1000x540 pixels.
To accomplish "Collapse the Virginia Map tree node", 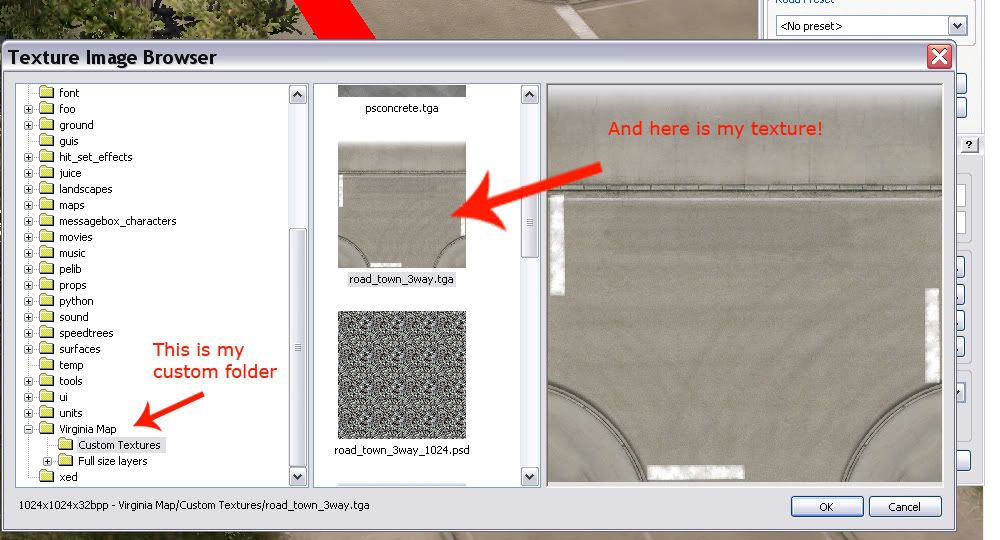I will [29, 429].
